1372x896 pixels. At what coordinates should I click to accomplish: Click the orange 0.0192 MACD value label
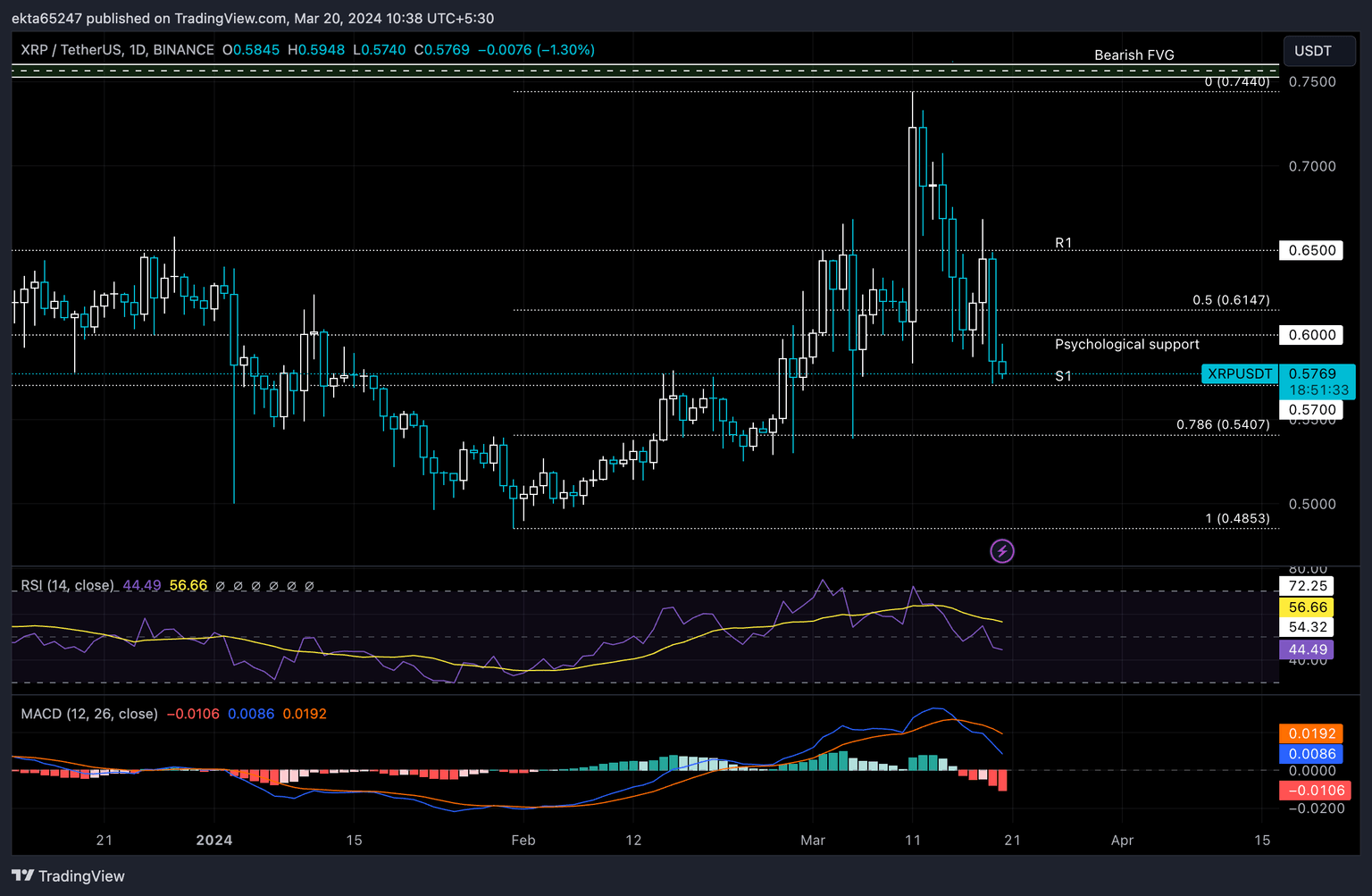(x=1310, y=733)
